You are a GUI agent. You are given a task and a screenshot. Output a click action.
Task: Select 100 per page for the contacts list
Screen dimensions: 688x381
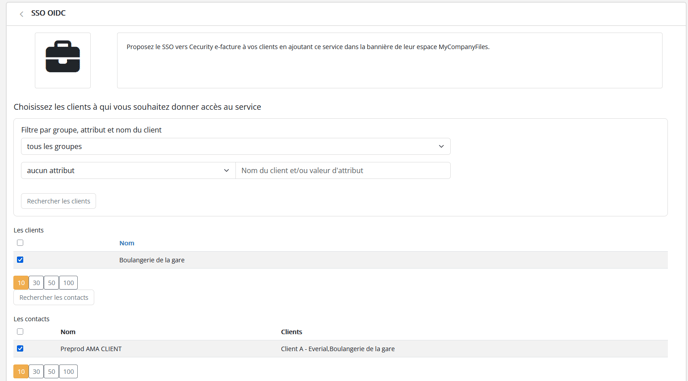[68, 371]
